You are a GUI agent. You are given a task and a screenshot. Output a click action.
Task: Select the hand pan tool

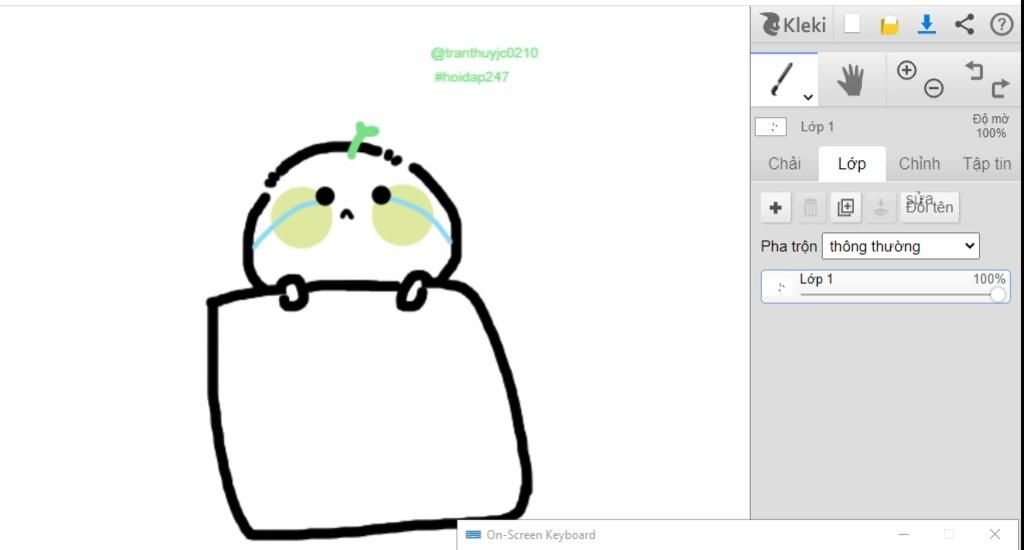[x=851, y=80]
